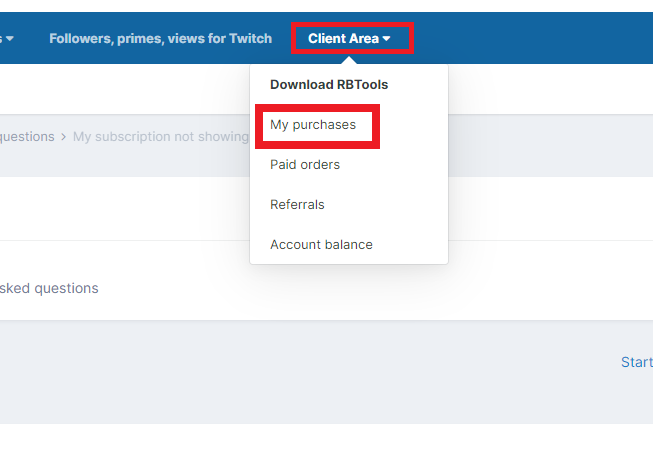
Task: Go to Paid orders
Action: click(305, 165)
